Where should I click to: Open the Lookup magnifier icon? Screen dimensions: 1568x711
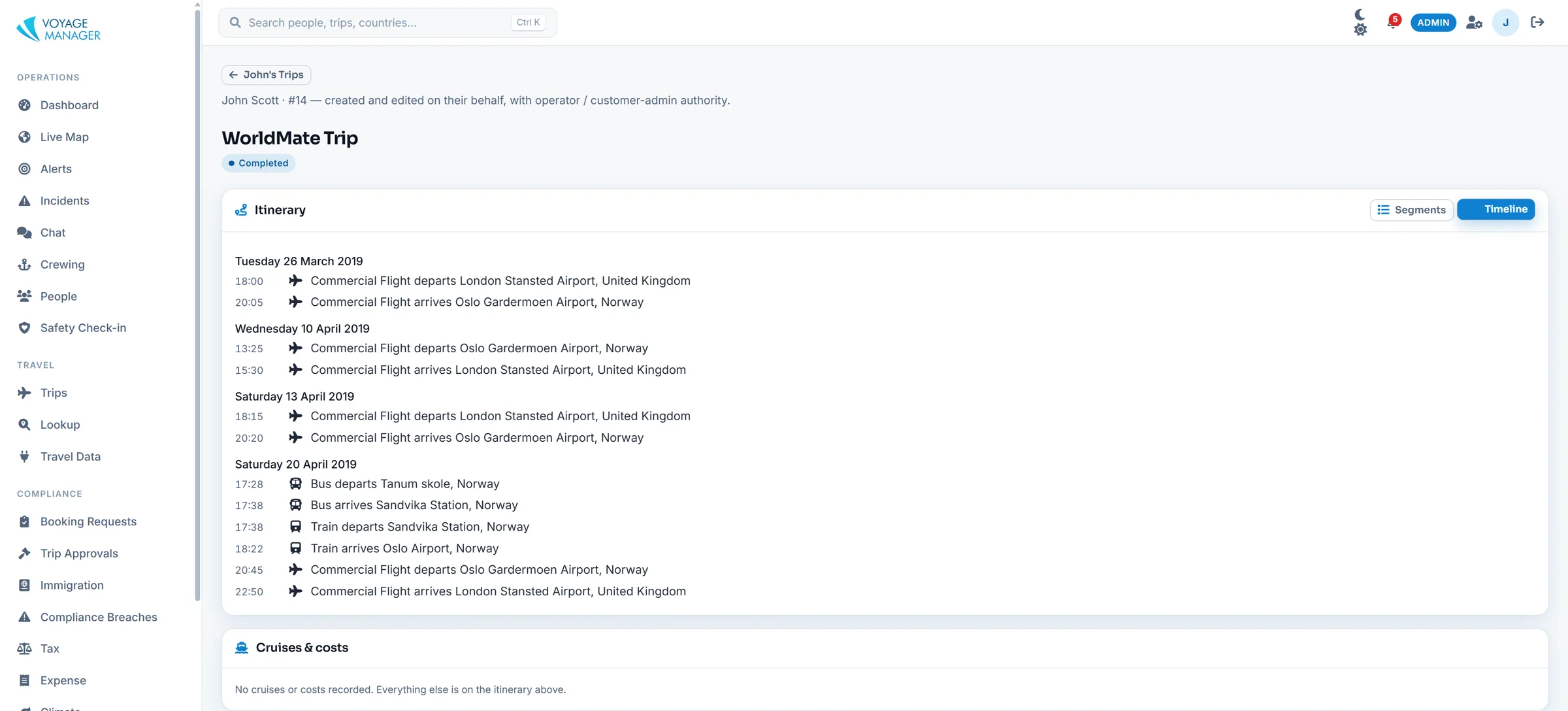coord(24,425)
